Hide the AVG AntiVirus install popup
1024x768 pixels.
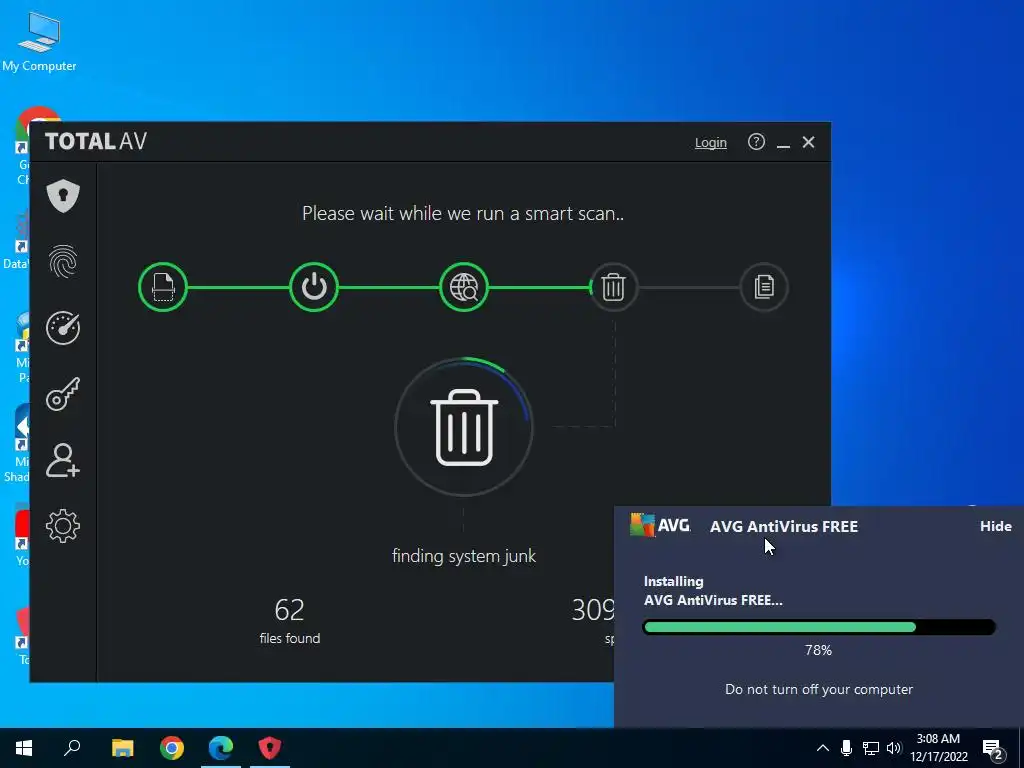pyautogui.click(x=995, y=526)
